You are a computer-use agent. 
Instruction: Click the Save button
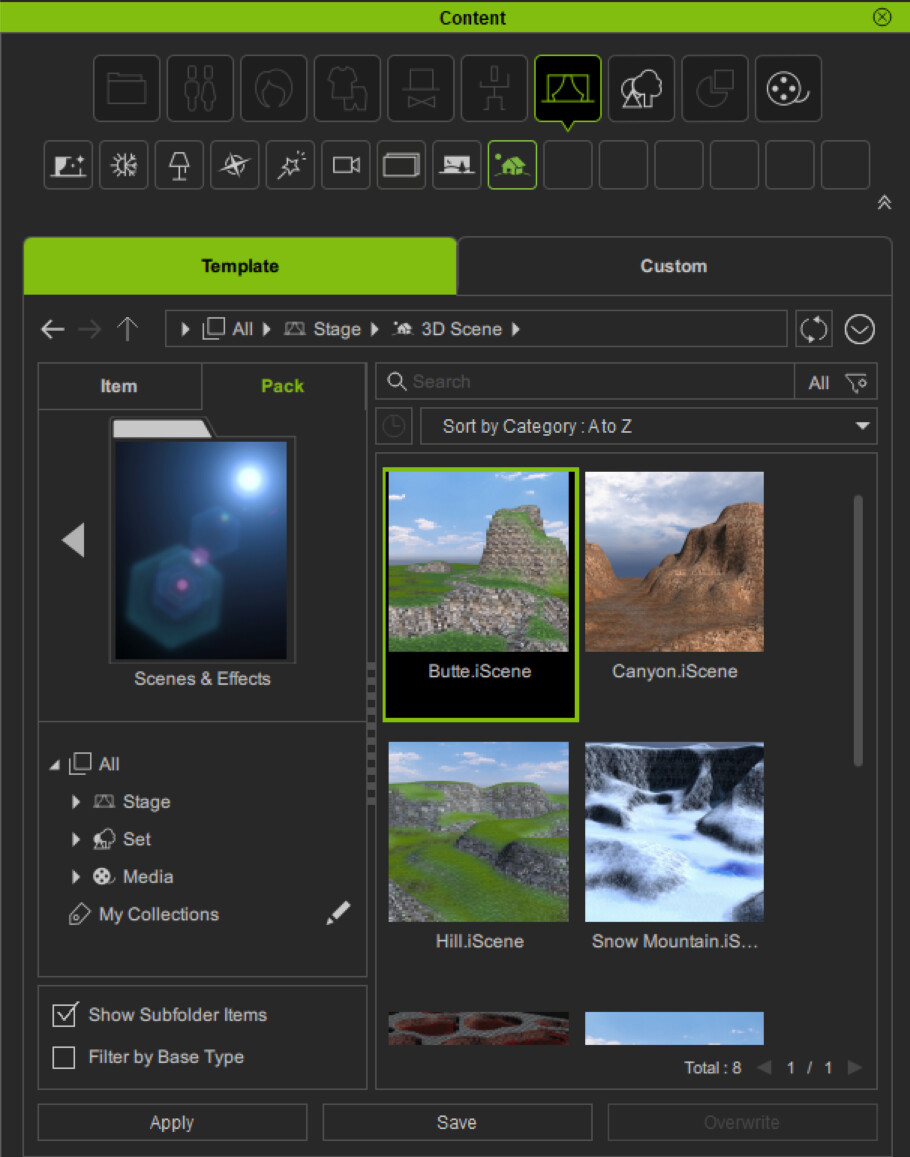457,1123
